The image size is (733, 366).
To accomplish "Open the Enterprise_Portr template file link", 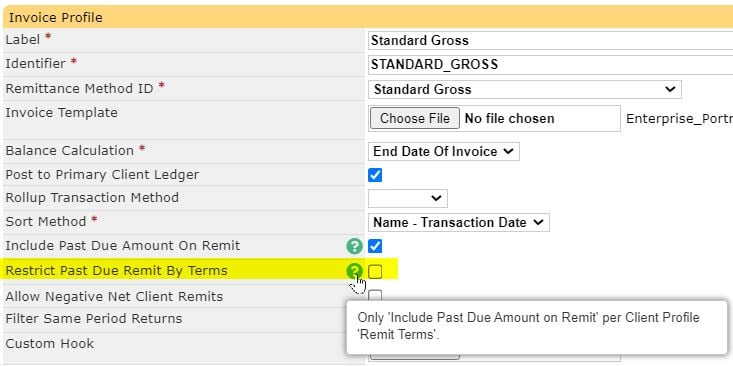I will pyautogui.click(x=679, y=119).
